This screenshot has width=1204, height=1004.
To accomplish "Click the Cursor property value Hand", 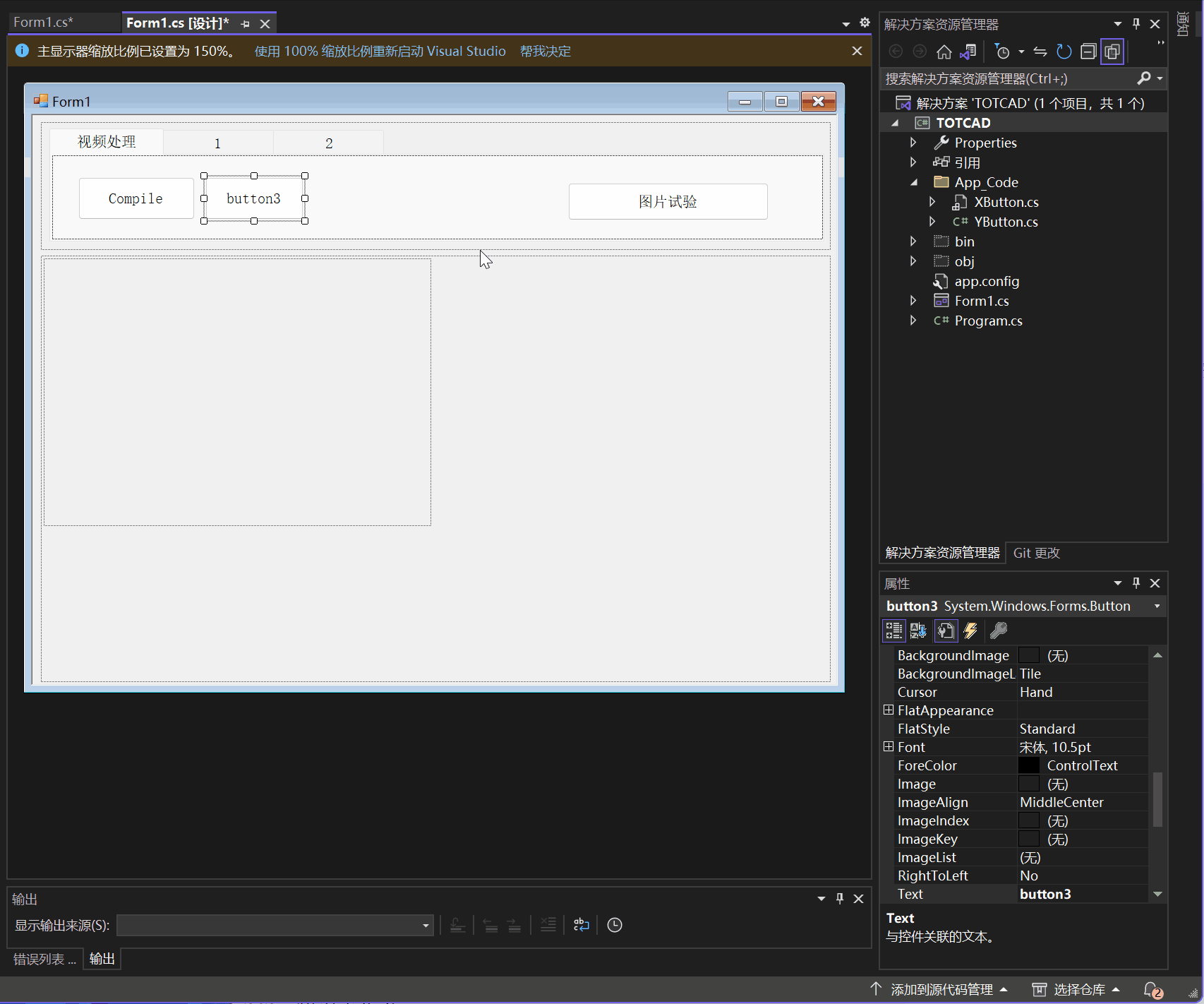I will [x=1083, y=692].
